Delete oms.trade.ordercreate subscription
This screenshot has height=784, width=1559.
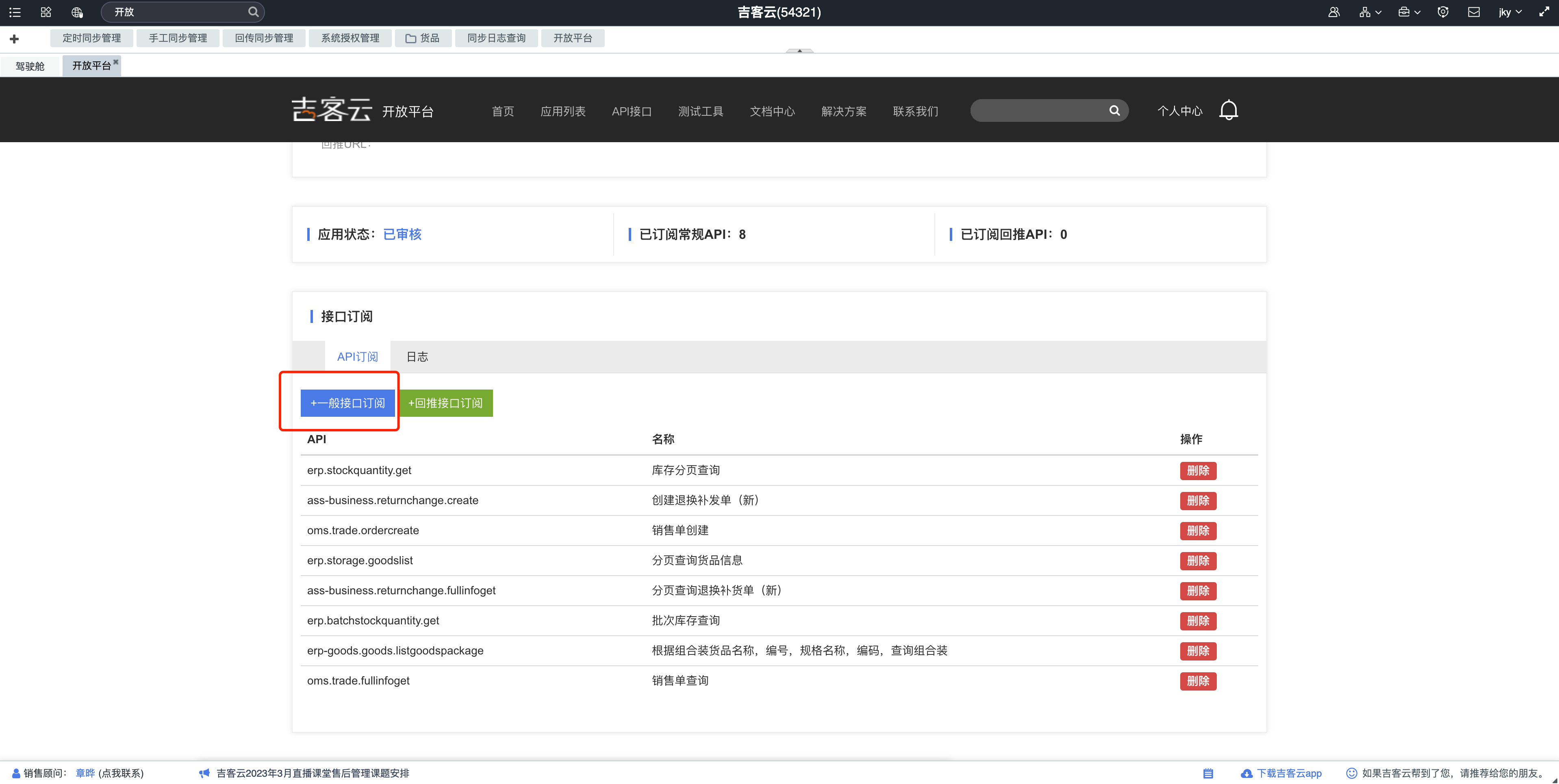pos(1198,531)
